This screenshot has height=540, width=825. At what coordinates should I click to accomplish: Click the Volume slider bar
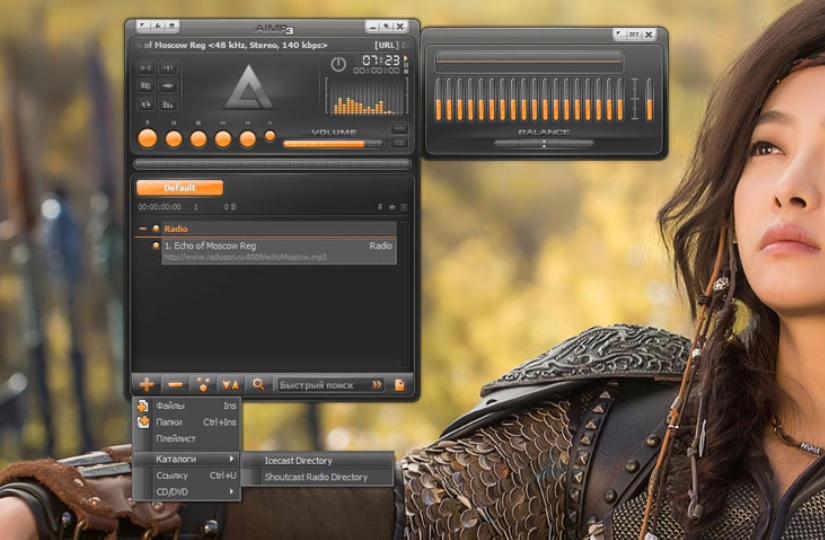click(x=332, y=143)
